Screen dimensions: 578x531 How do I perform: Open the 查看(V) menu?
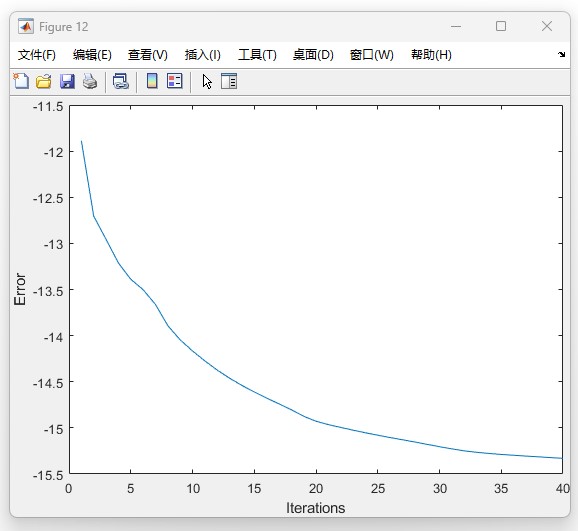click(147, 55)
